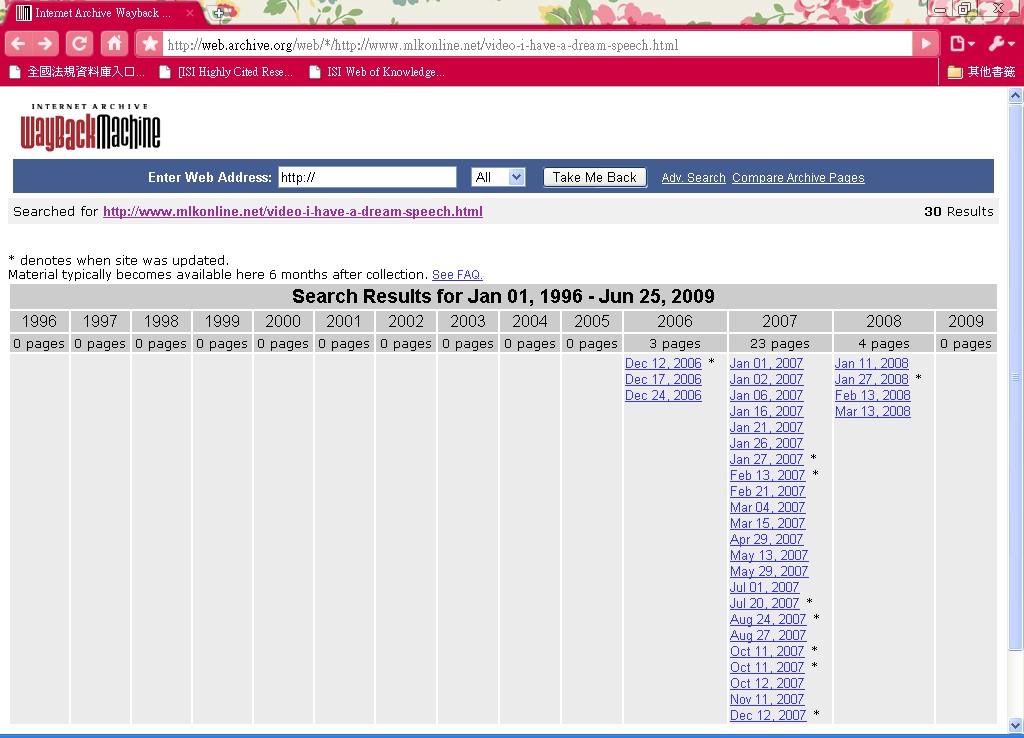1024x738 pixels.
Task: Open the Feb 13, 2007 snapshot
Action: click(767, 475)
